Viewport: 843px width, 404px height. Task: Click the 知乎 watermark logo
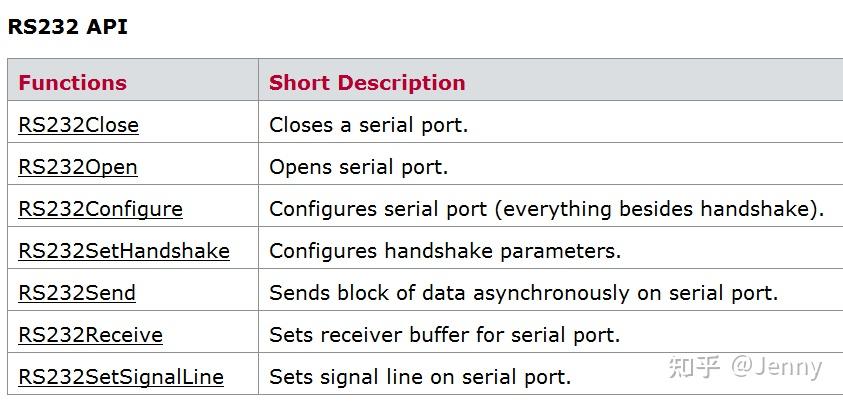694,367
